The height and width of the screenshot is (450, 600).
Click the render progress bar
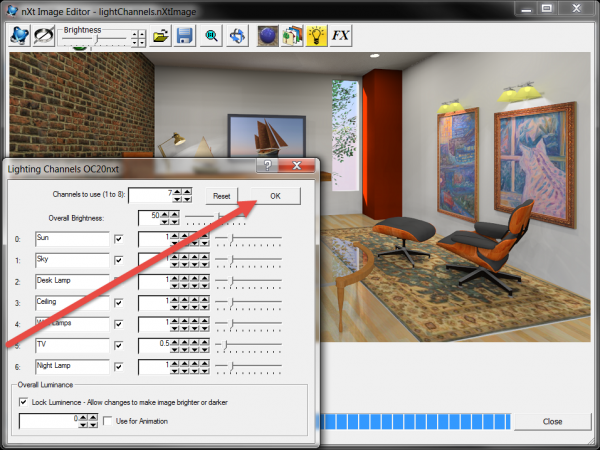point(414,421)
